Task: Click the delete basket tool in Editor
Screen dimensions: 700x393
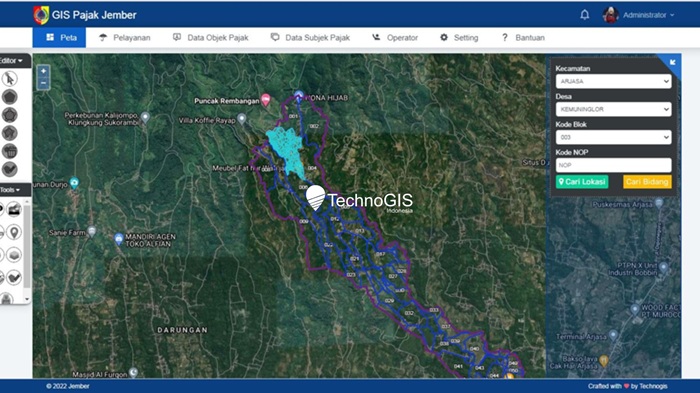Action: [x=9, y=151]
